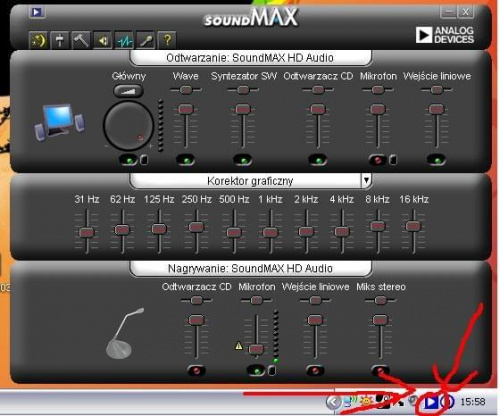Click the playback Wejście liniowe balance slider
This screenshot has width=500, height=416.
pyautogui.click(x=437, y=90)
